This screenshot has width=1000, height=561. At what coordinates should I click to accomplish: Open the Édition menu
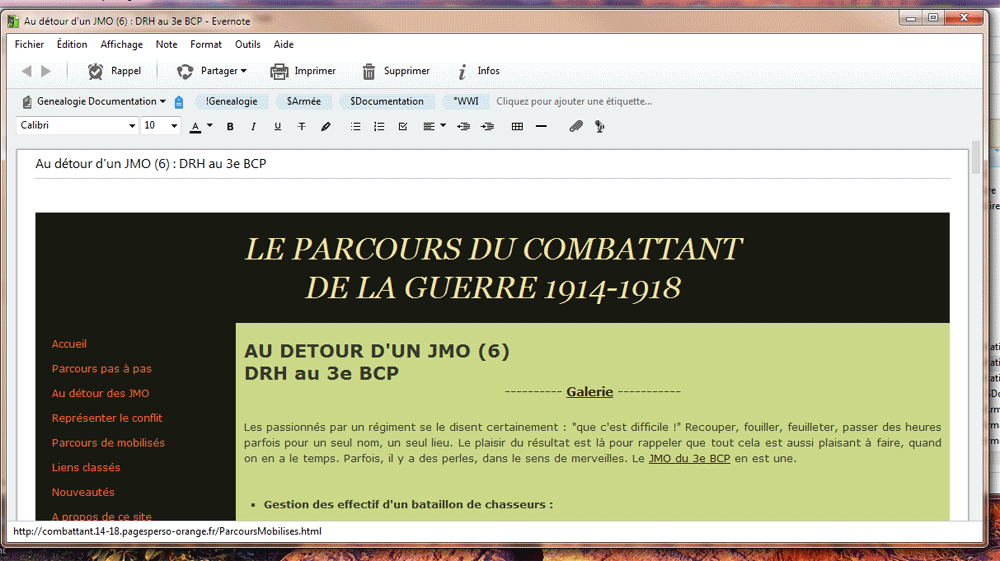point(72,45)
